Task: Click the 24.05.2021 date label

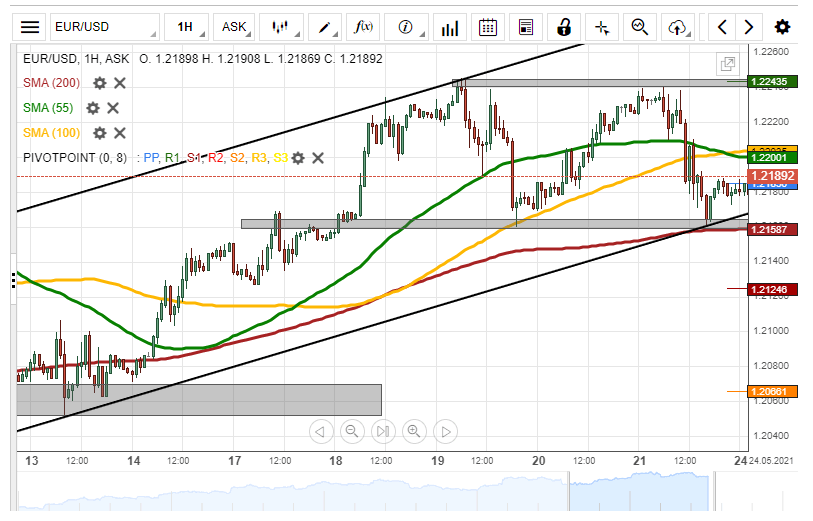Action: (x=771, y=460)
